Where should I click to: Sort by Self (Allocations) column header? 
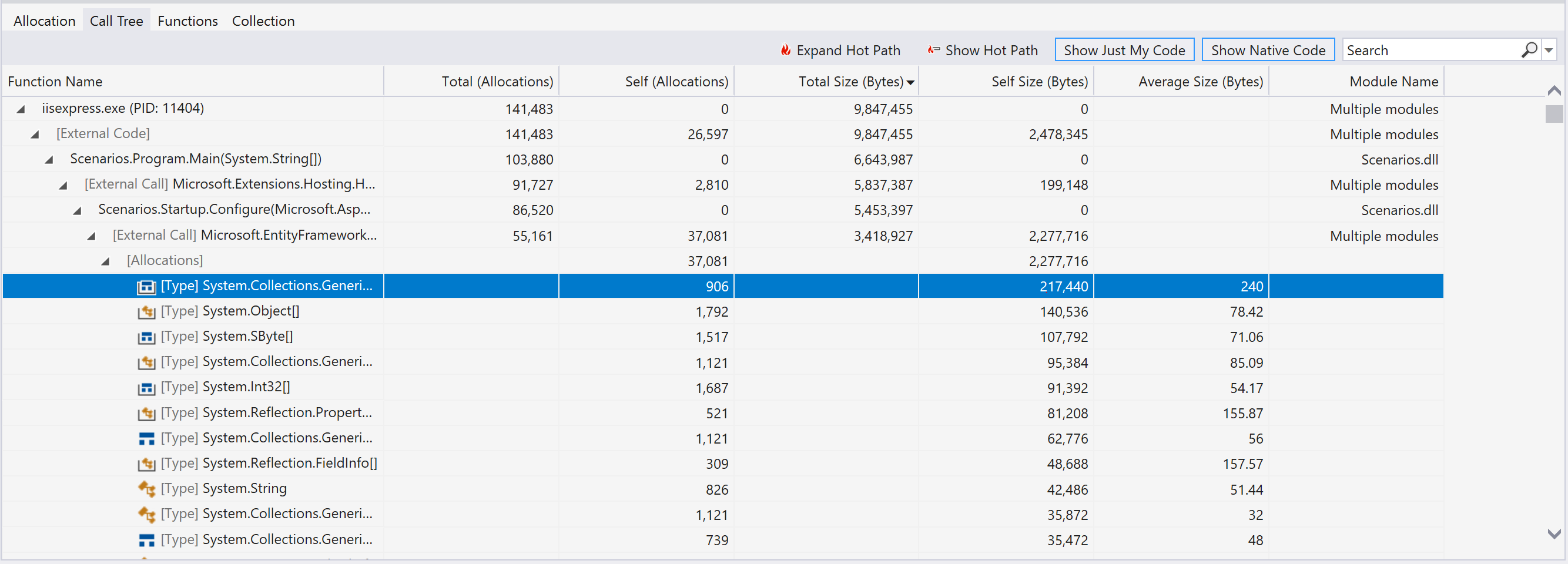(x=676, y=82)
